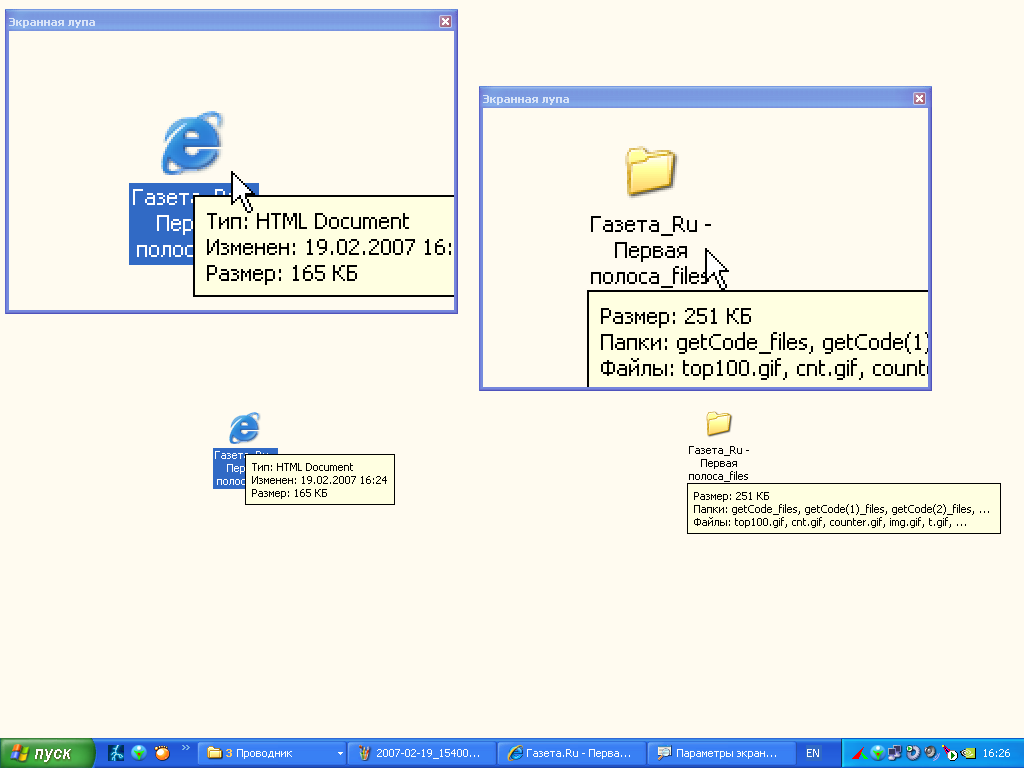Click the orange round icon in quick launch
The width and height of the screenshot is (1024, 768).
pyautogui.click(x=161, y=753)
